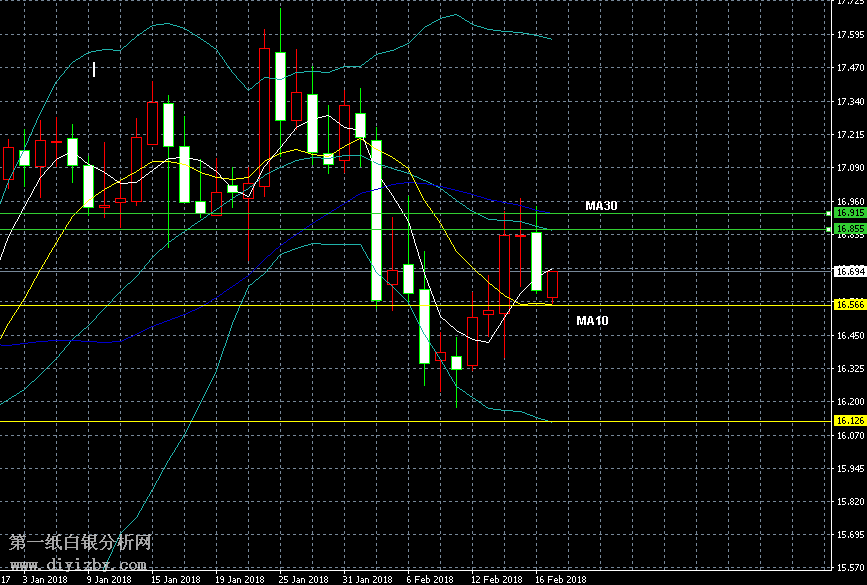867x585 pixels.
Task: Select the 3 Jan 2018 date label
Action: [45, 579]
